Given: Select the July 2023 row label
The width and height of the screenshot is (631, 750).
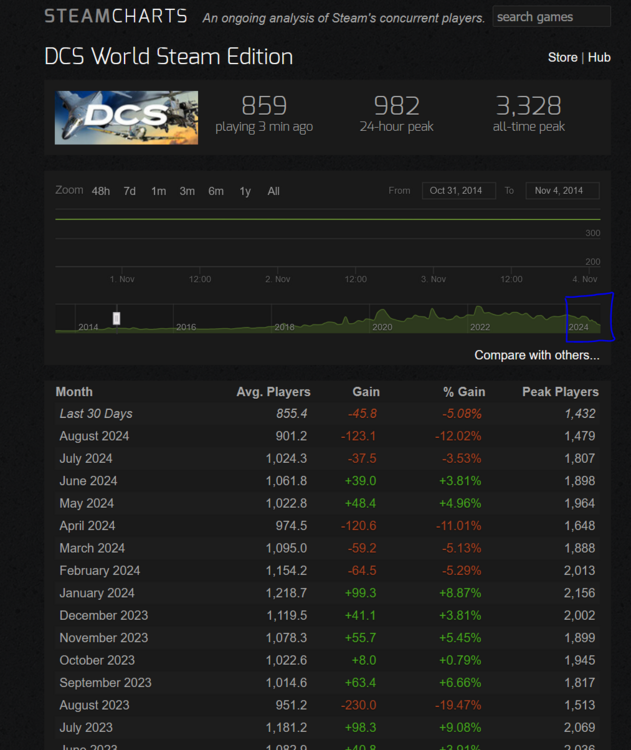Looking at the screenshot, I should (x=86, y=728).
